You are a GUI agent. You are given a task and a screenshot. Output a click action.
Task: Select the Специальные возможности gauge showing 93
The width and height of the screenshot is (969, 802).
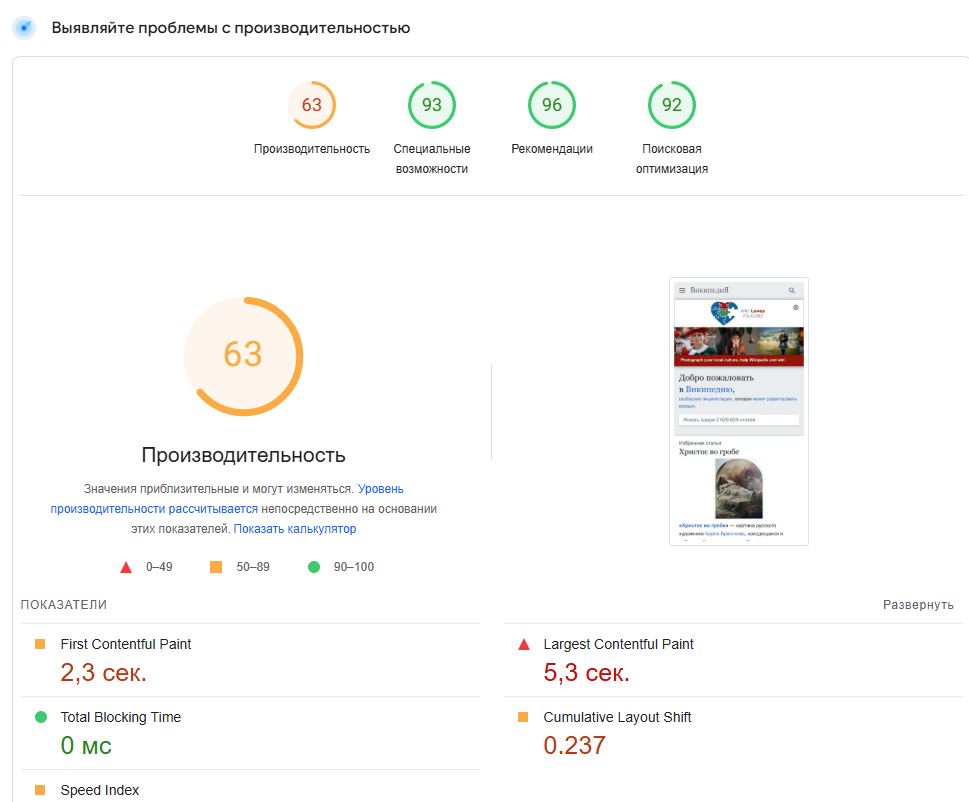click(x=431, y=104)
